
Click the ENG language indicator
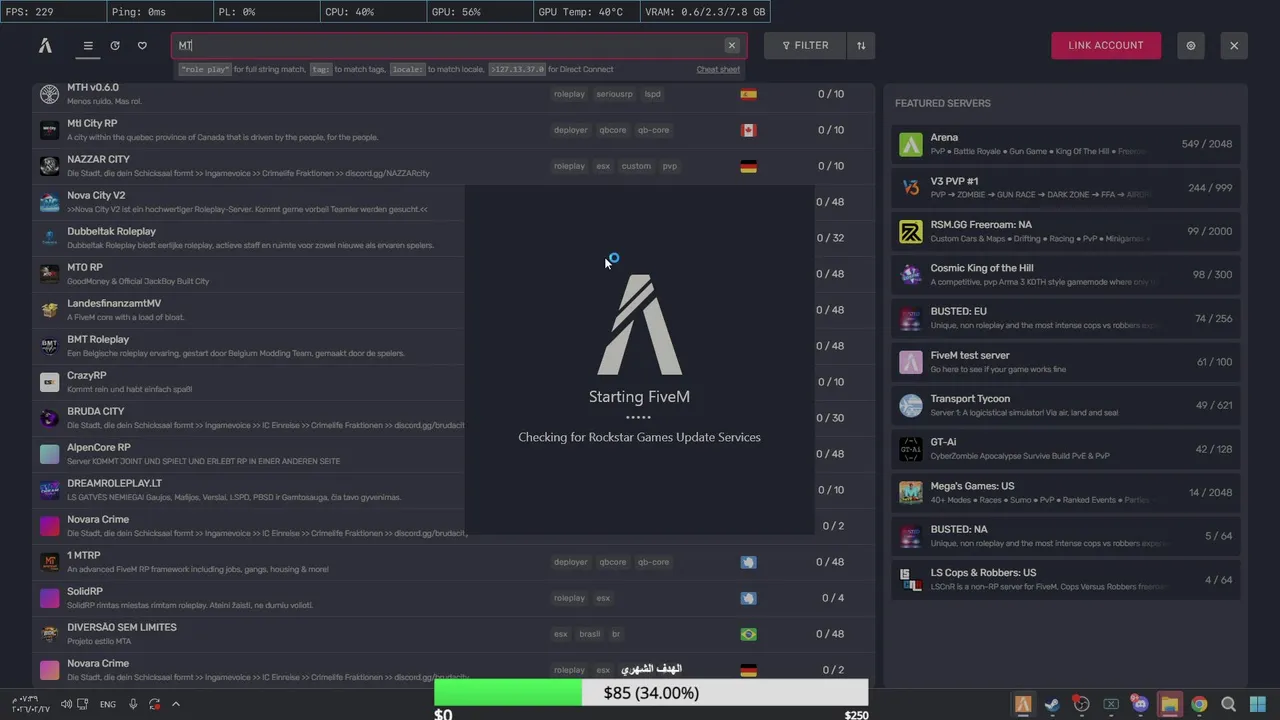[107, 705]
